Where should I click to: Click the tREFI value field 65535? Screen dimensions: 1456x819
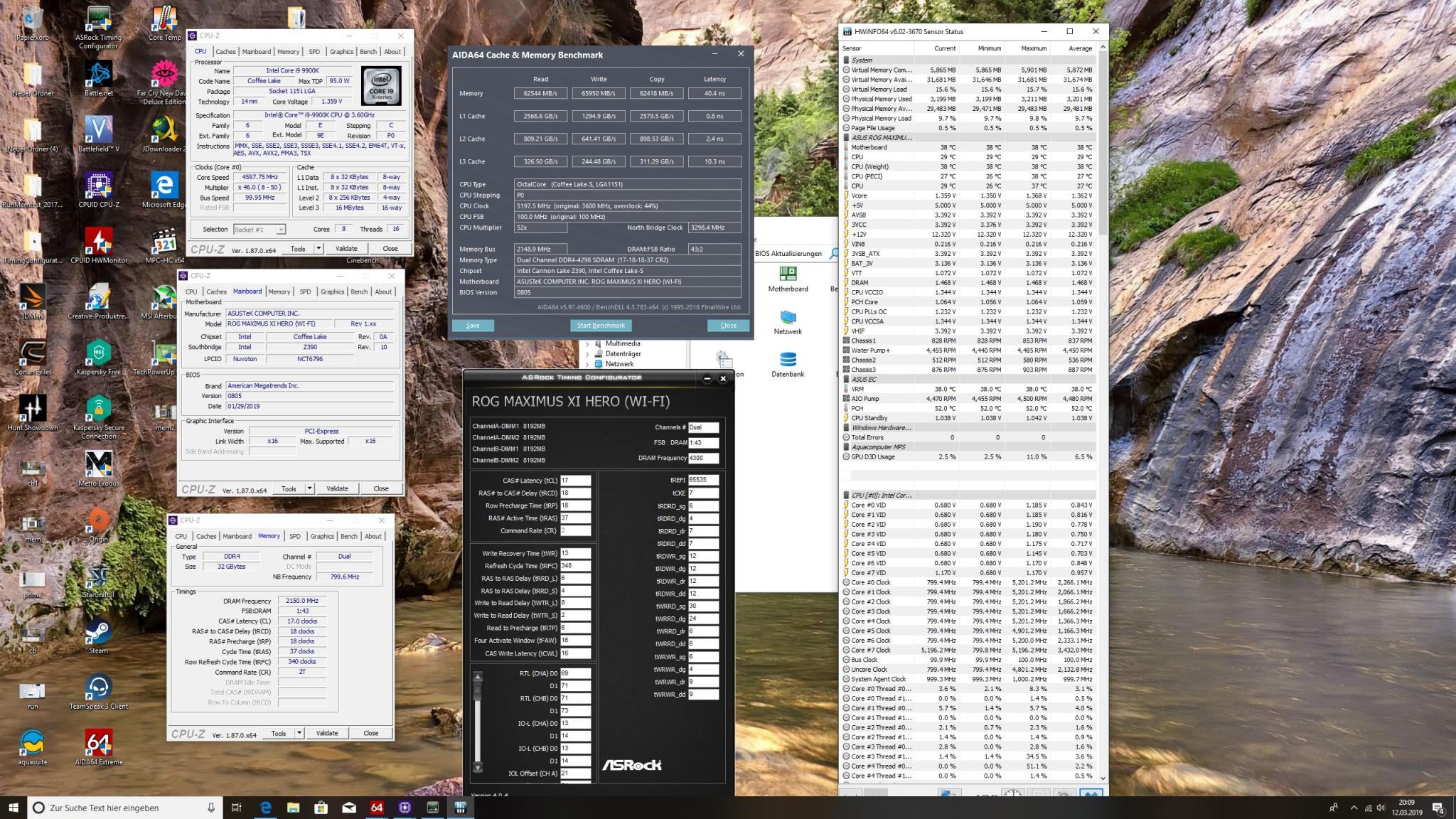point(703,480)
